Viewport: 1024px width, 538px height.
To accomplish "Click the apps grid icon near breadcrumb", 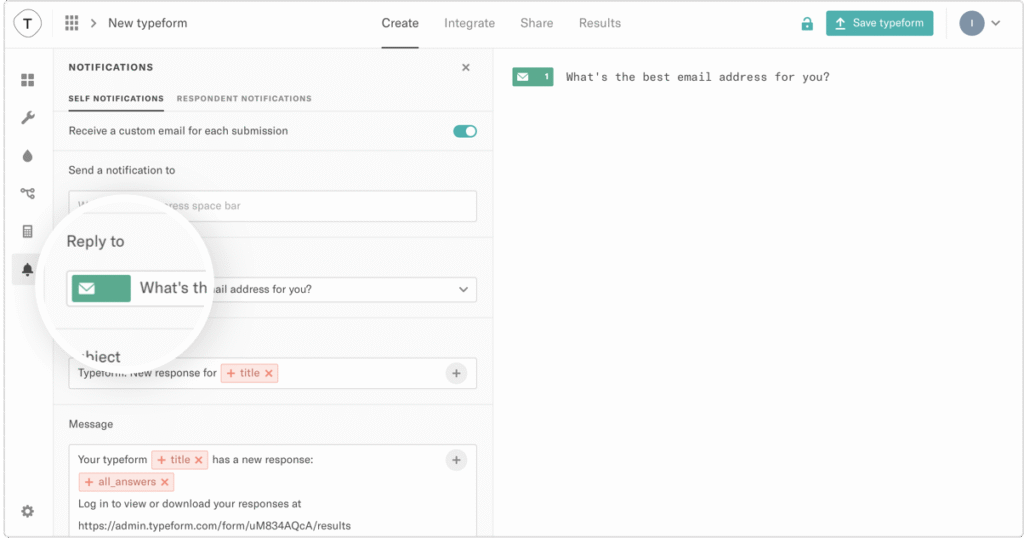I will (71, 23).
